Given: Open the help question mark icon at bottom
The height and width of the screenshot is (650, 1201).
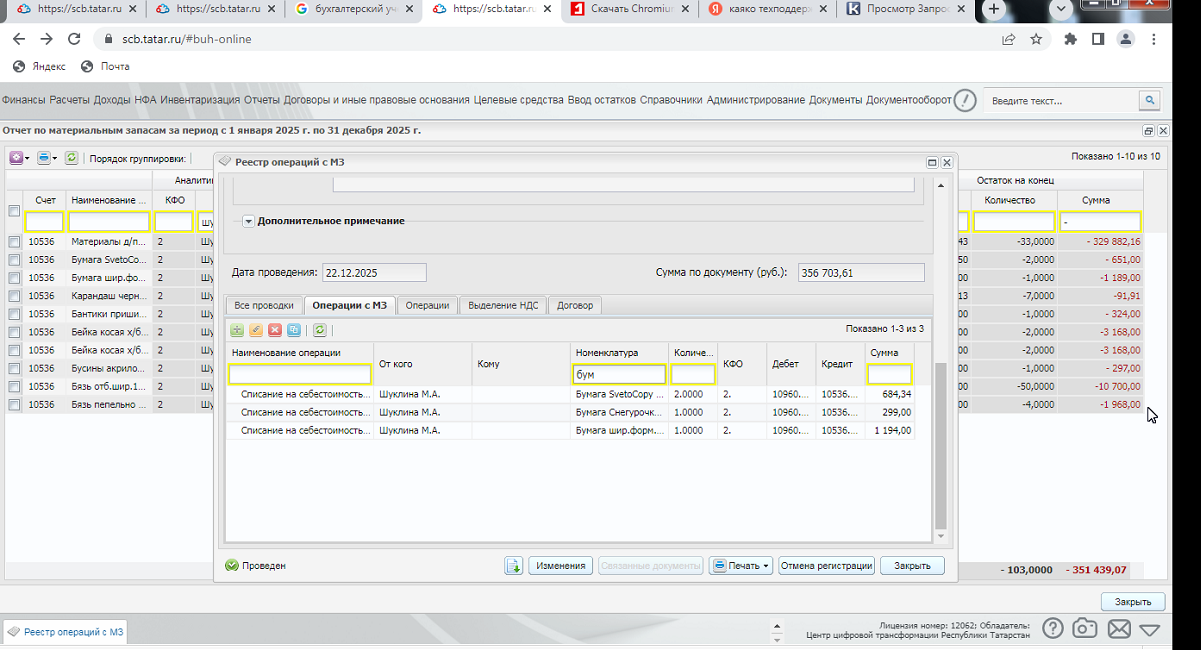Looking at the screenshot, I should tap(1053, 628).
